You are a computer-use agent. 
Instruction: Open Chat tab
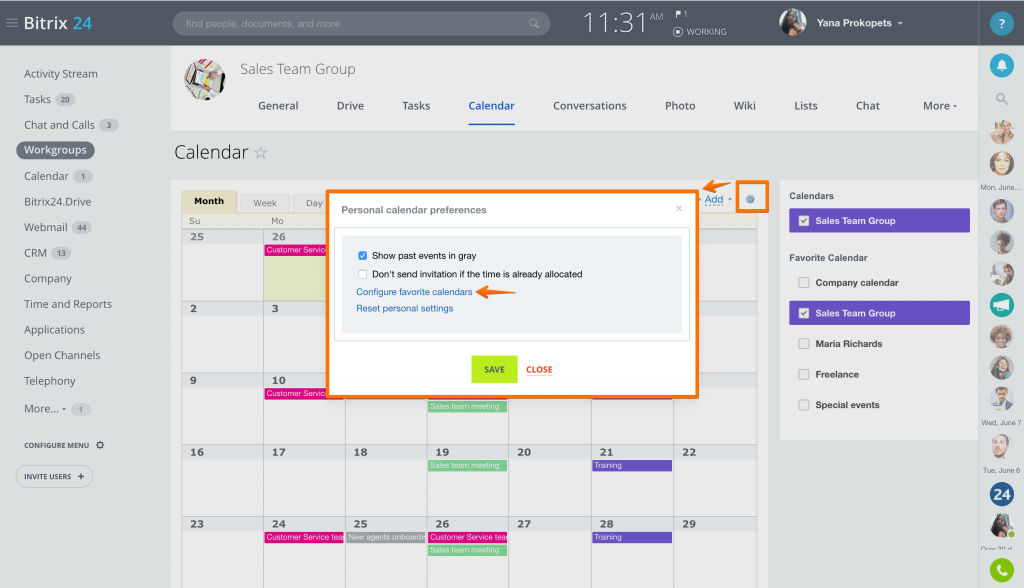(x=868, y=106)
